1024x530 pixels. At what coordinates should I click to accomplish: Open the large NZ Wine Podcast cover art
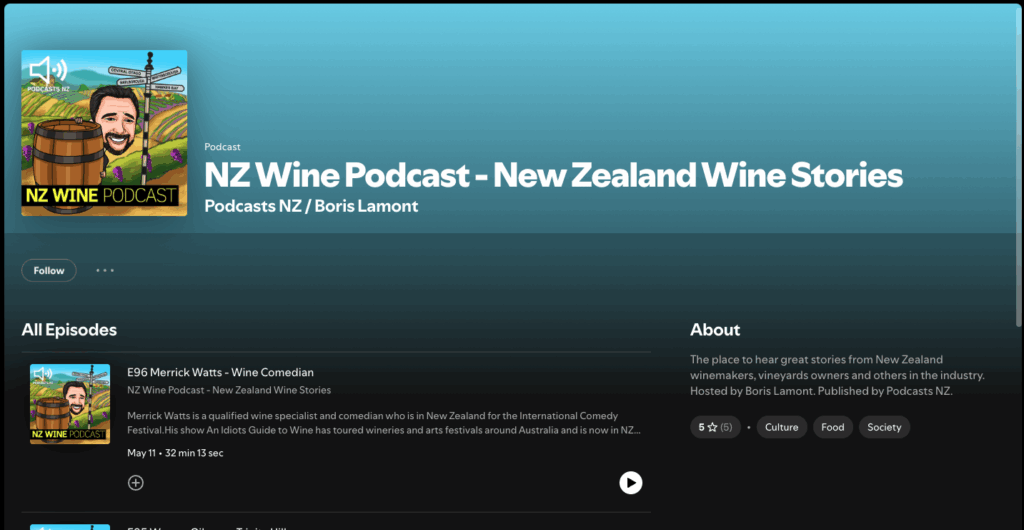click(x=104, y=133)
